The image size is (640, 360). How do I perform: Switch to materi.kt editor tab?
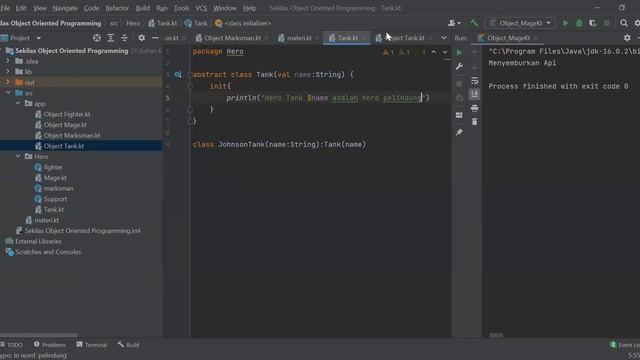click(299, 38)
